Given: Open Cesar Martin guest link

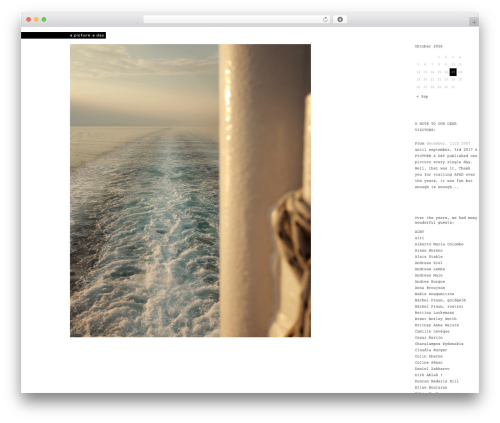Looking at the screenshot, I should [x=429, y=338].
